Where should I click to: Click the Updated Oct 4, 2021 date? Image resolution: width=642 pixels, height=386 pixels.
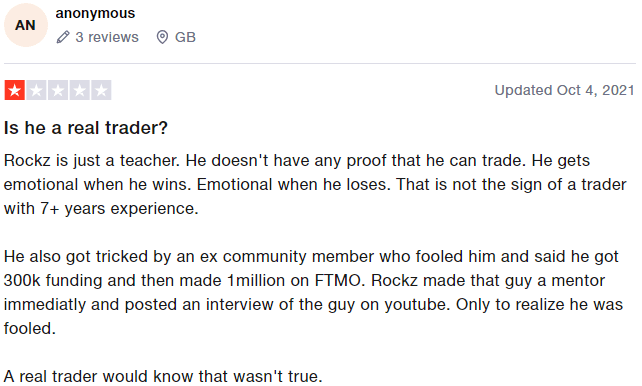[565, 90]
